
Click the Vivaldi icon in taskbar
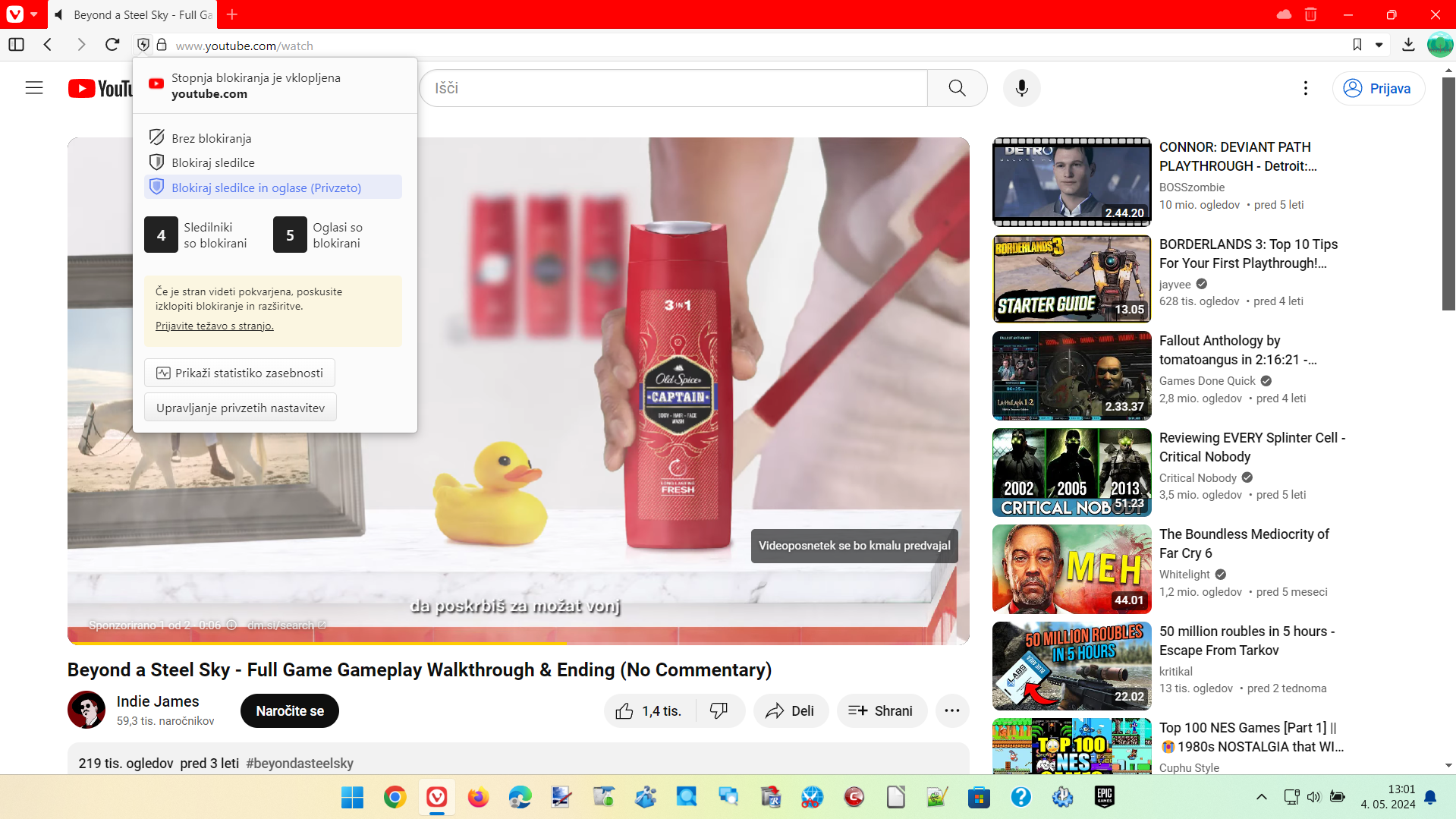(436, 797)
